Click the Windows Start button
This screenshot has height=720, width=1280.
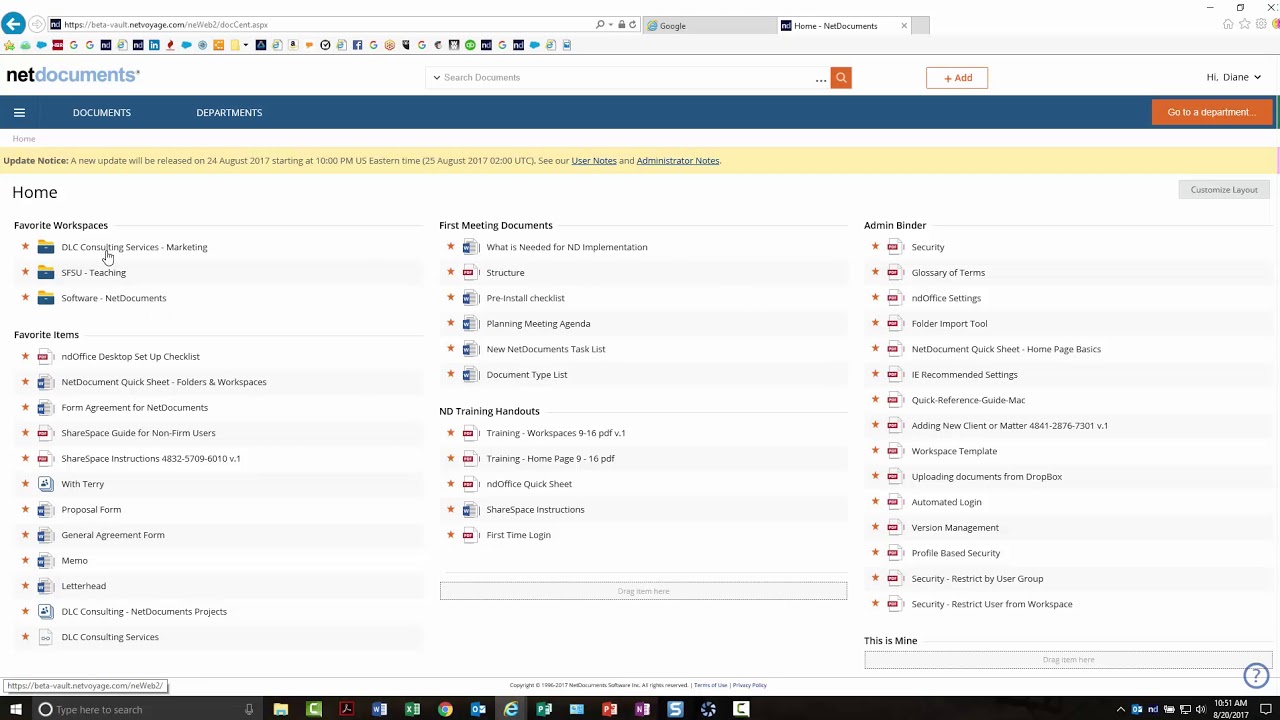pos(15,709)
